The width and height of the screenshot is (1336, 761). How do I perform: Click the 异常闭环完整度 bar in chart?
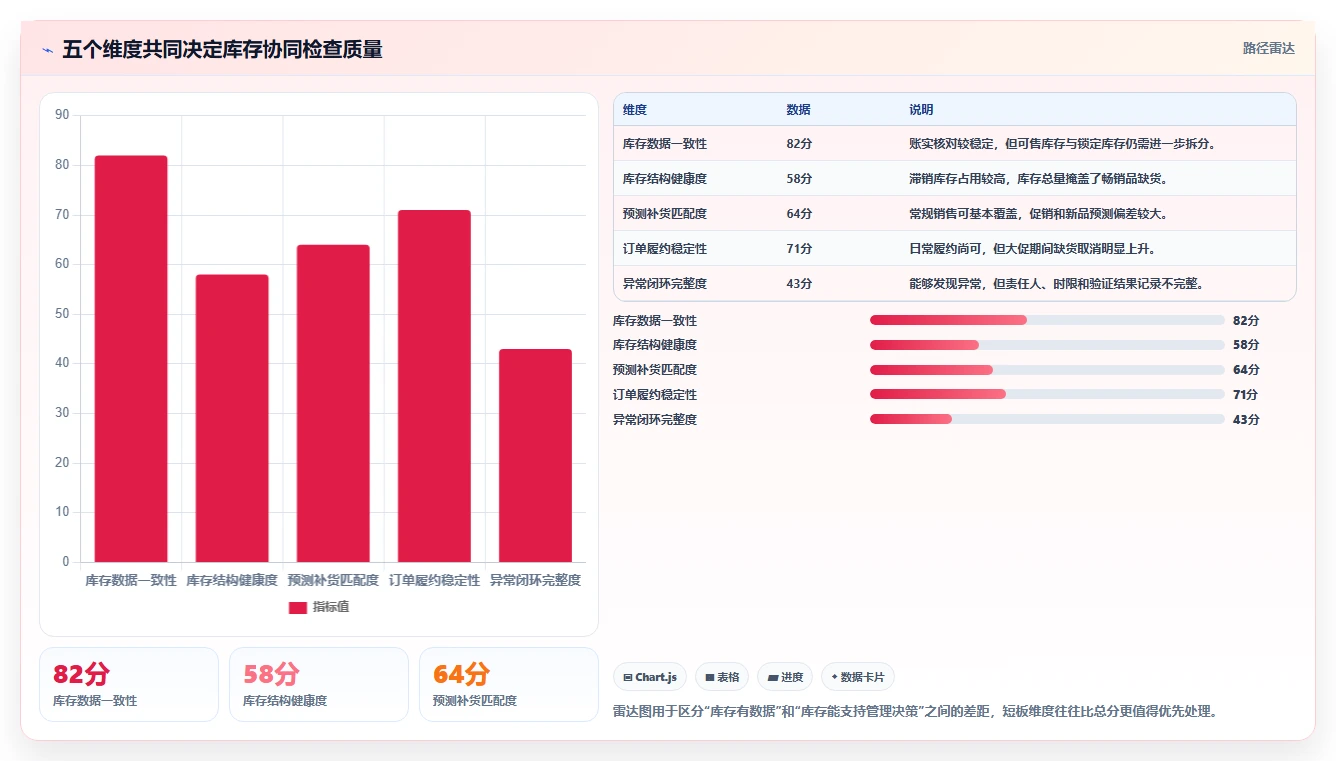[x=535, y=455]
